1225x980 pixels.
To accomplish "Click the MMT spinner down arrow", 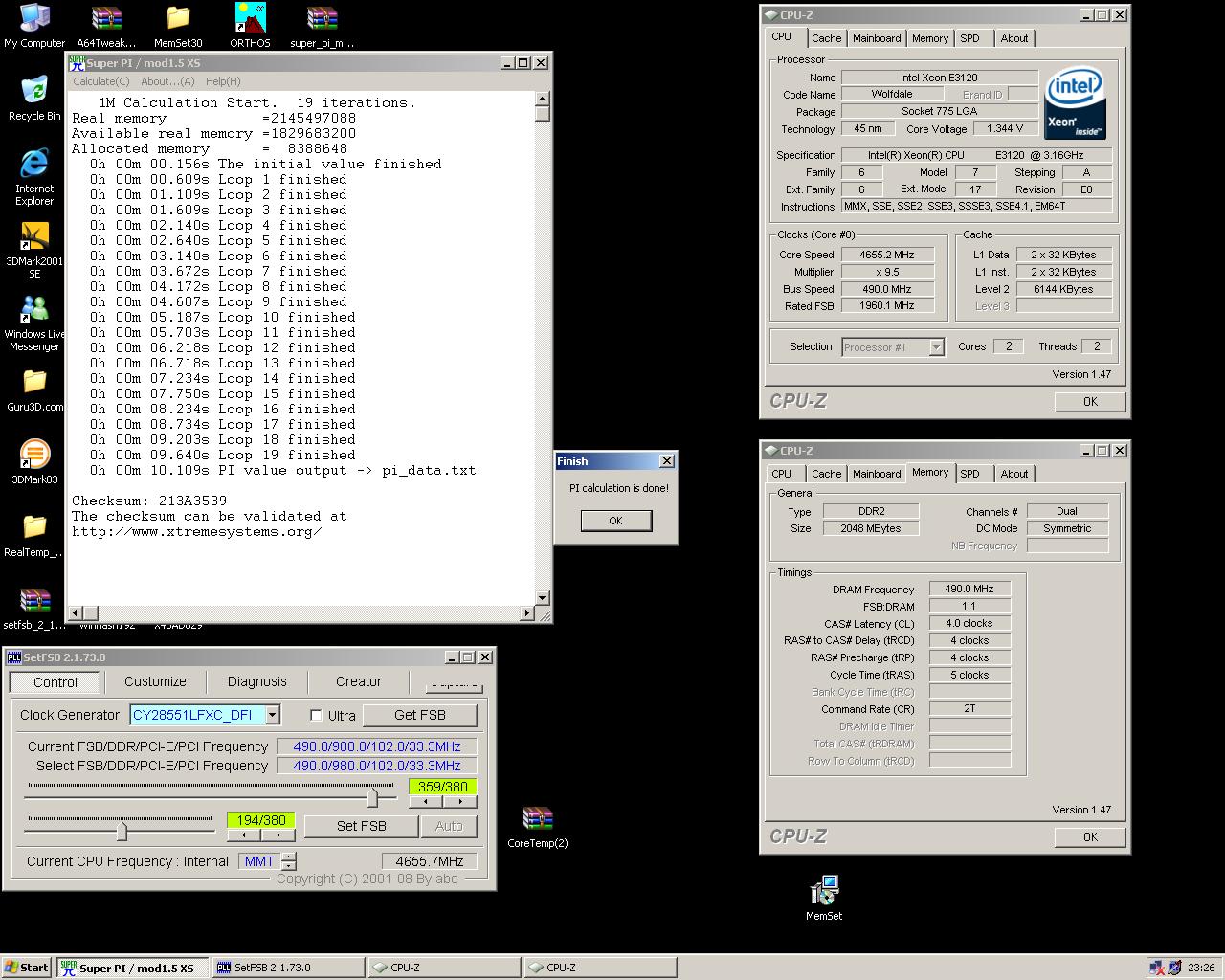I will tap(288, 865).
